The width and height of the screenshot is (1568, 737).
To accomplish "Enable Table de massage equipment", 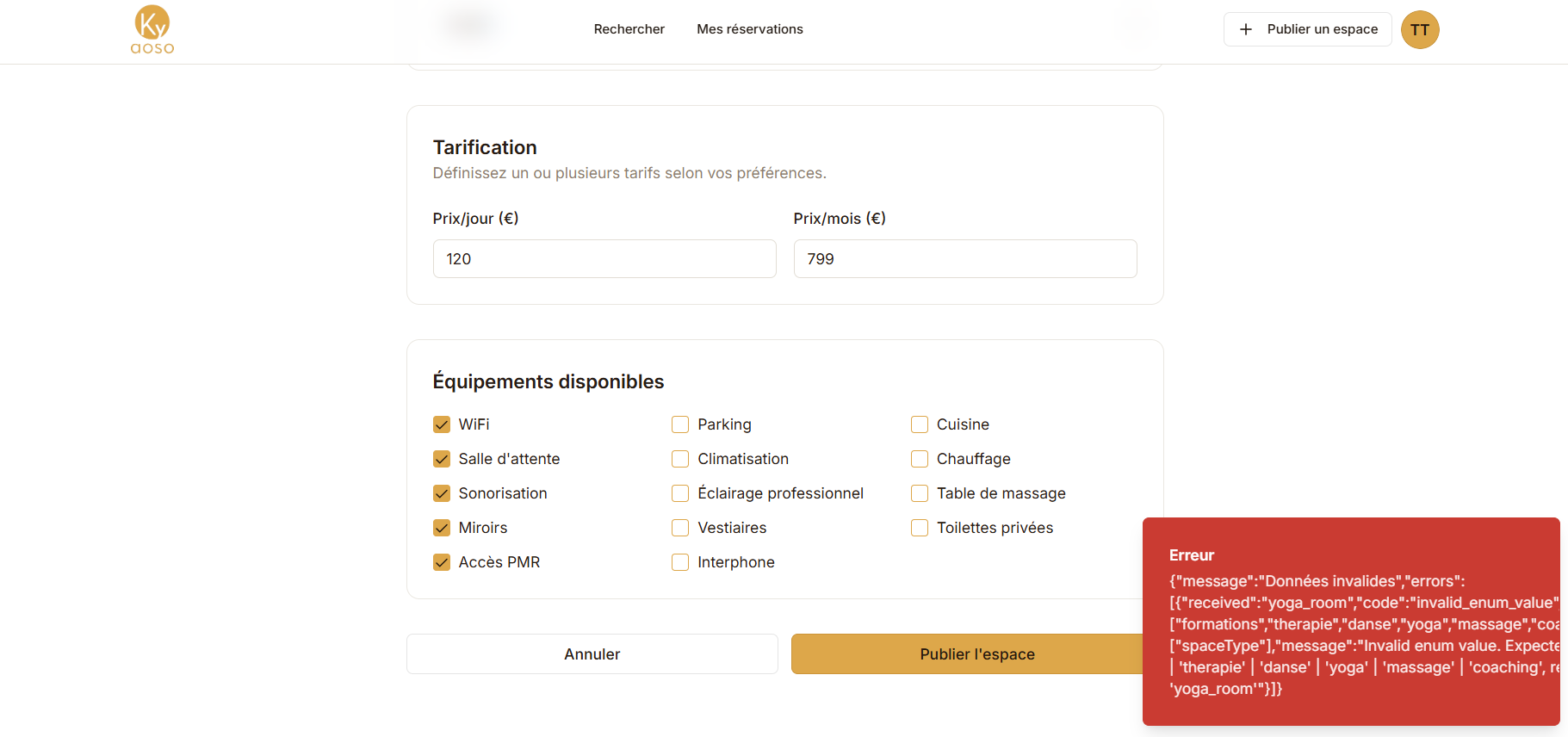I will [920, 493].
